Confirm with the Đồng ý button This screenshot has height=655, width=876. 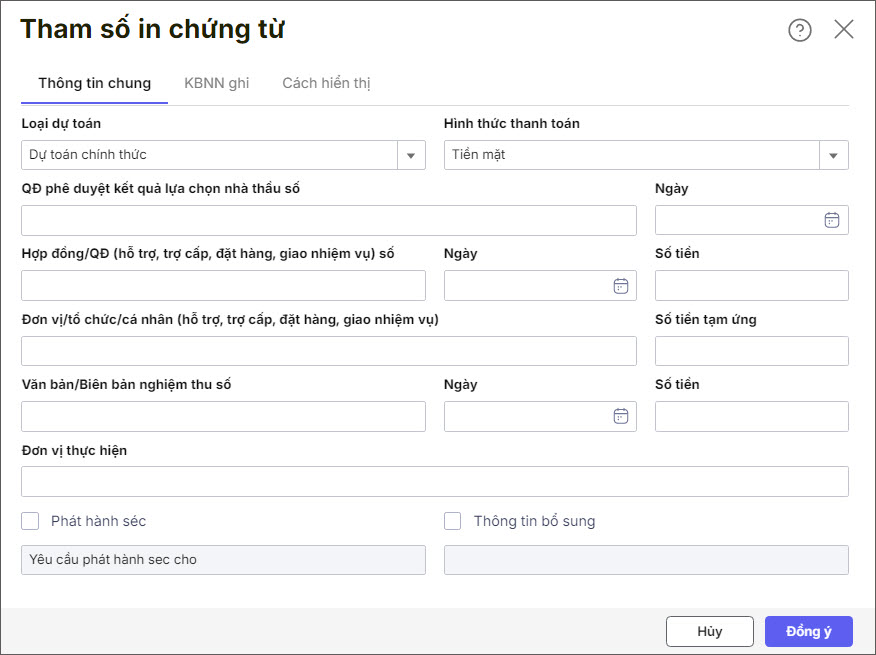tap(808, 631)
